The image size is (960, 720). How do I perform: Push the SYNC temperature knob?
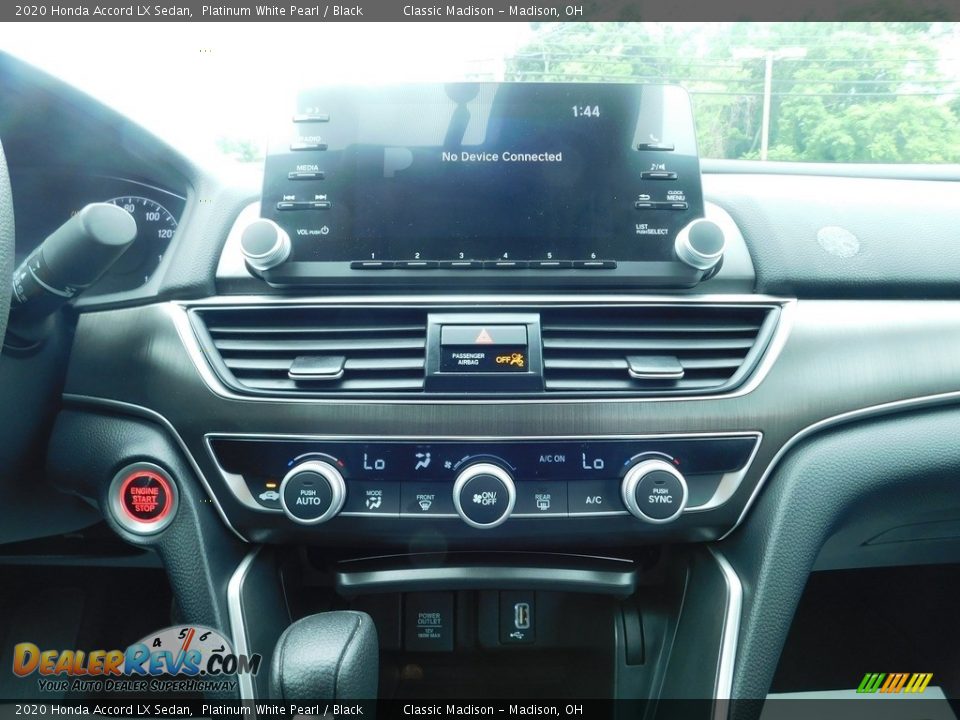[x=655, y=491]
